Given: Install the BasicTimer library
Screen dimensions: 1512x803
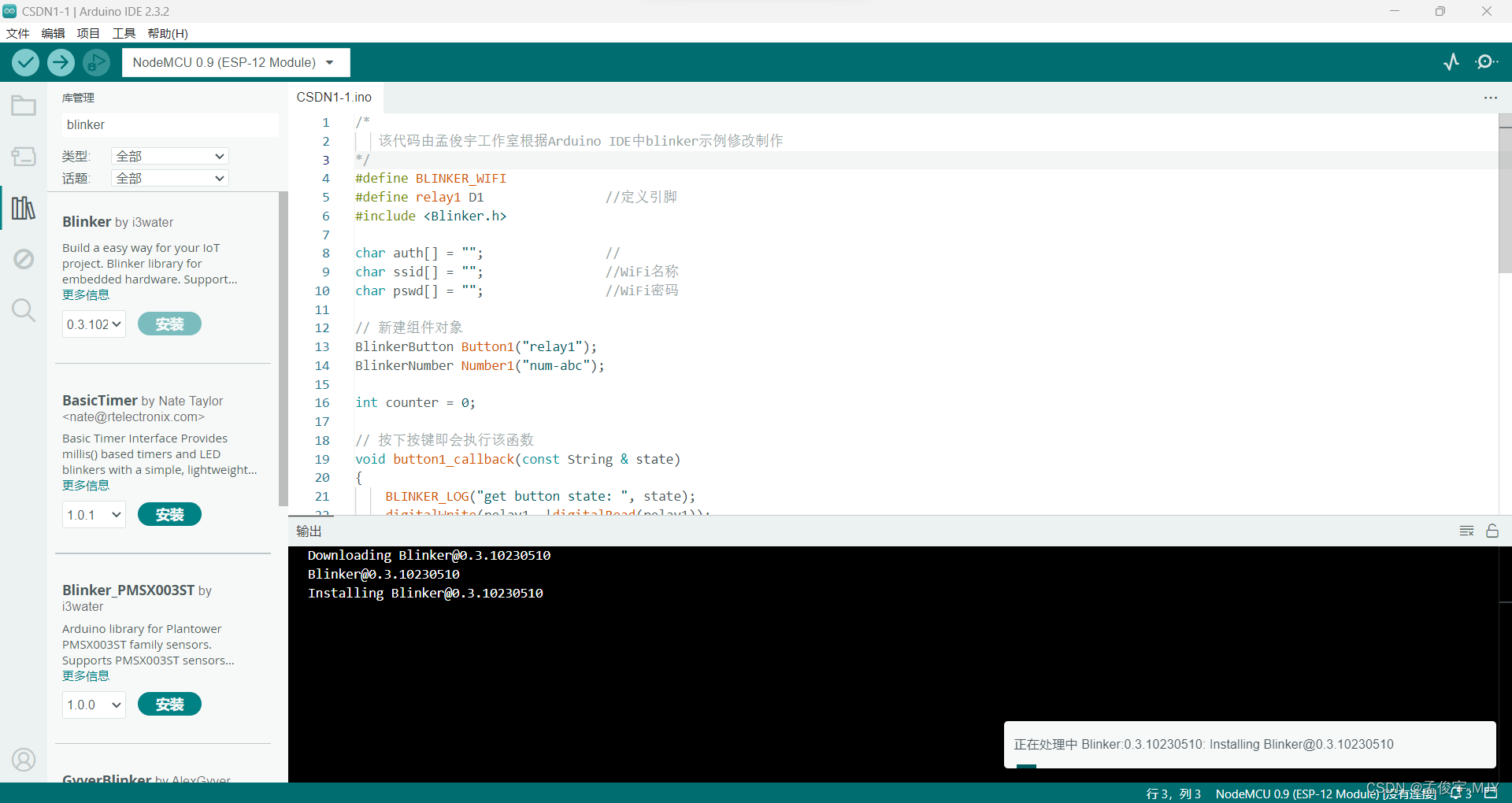Looking at the screenshot, I should 169,514.
